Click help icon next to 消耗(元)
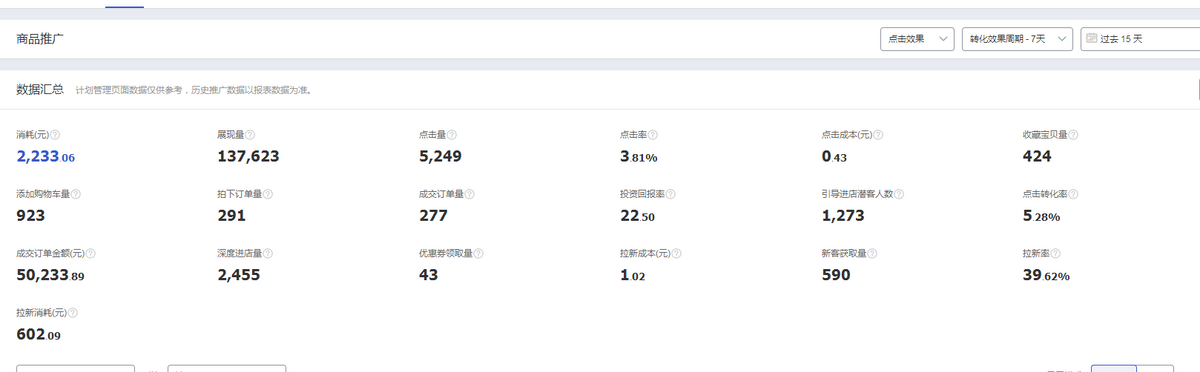Screen dimensions: 1200x372 click(x=55, y=135)
